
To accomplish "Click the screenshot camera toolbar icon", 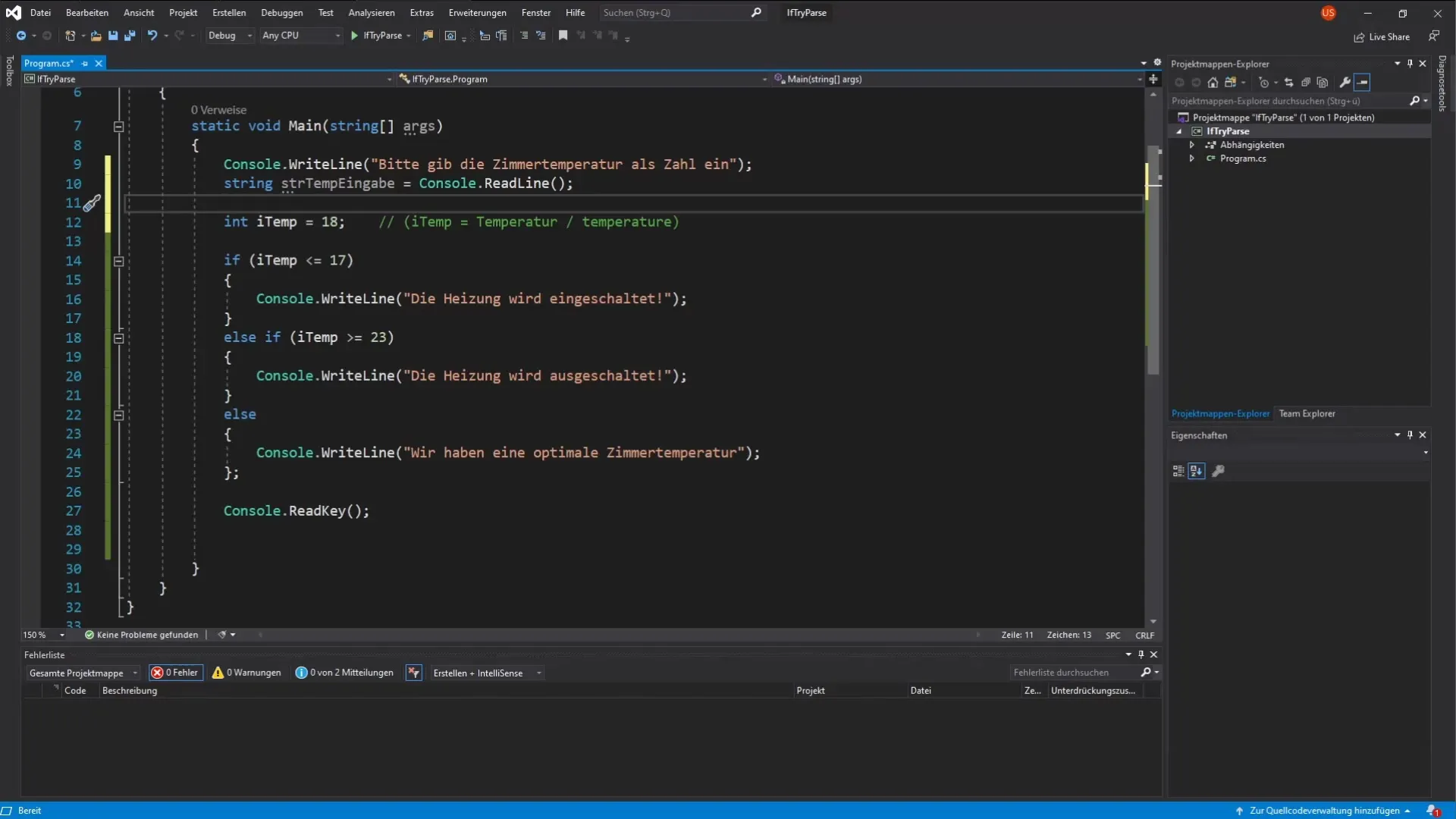I will click(x=450, y=36).
